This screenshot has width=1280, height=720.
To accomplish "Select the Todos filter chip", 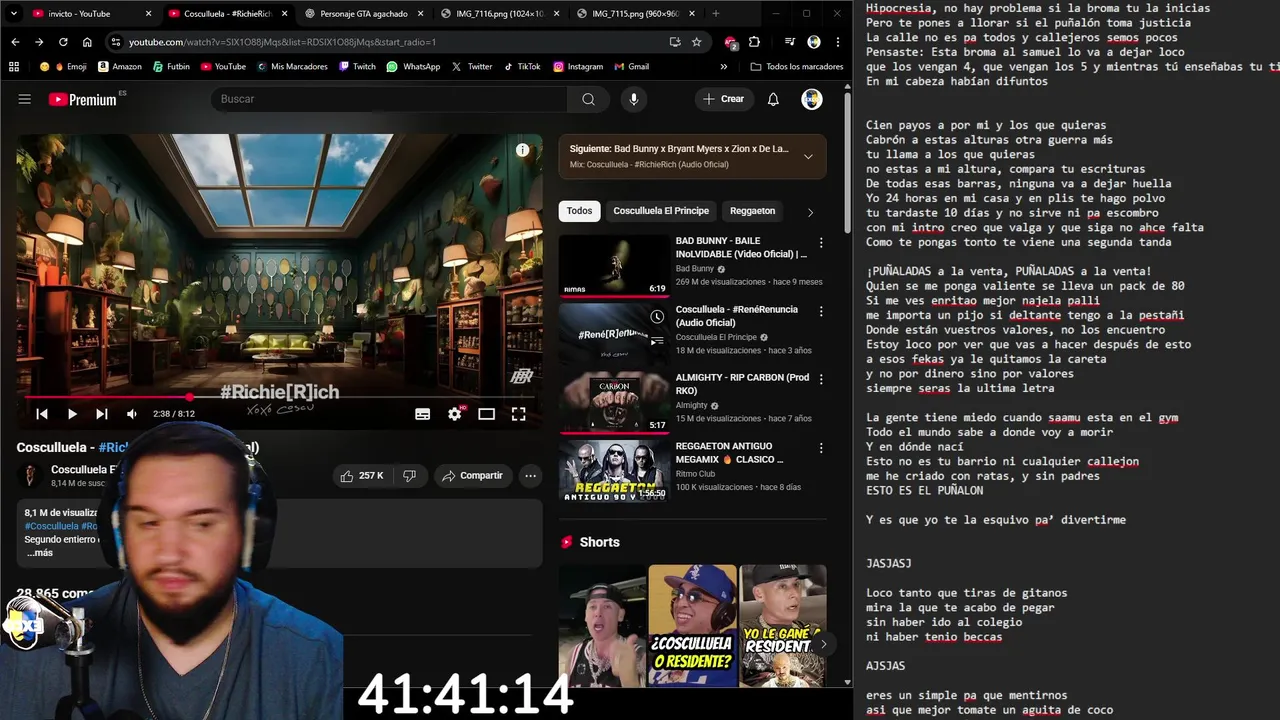I will click(579, 211).
